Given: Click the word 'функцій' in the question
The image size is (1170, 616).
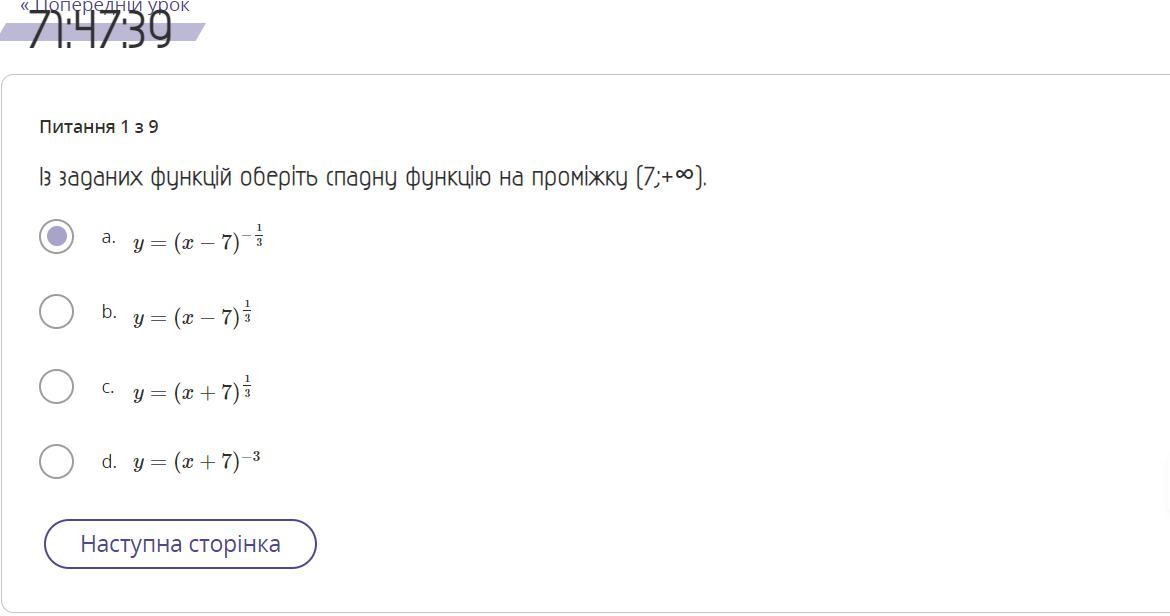Looking at the screenshot, I should [x=191, y=178].
